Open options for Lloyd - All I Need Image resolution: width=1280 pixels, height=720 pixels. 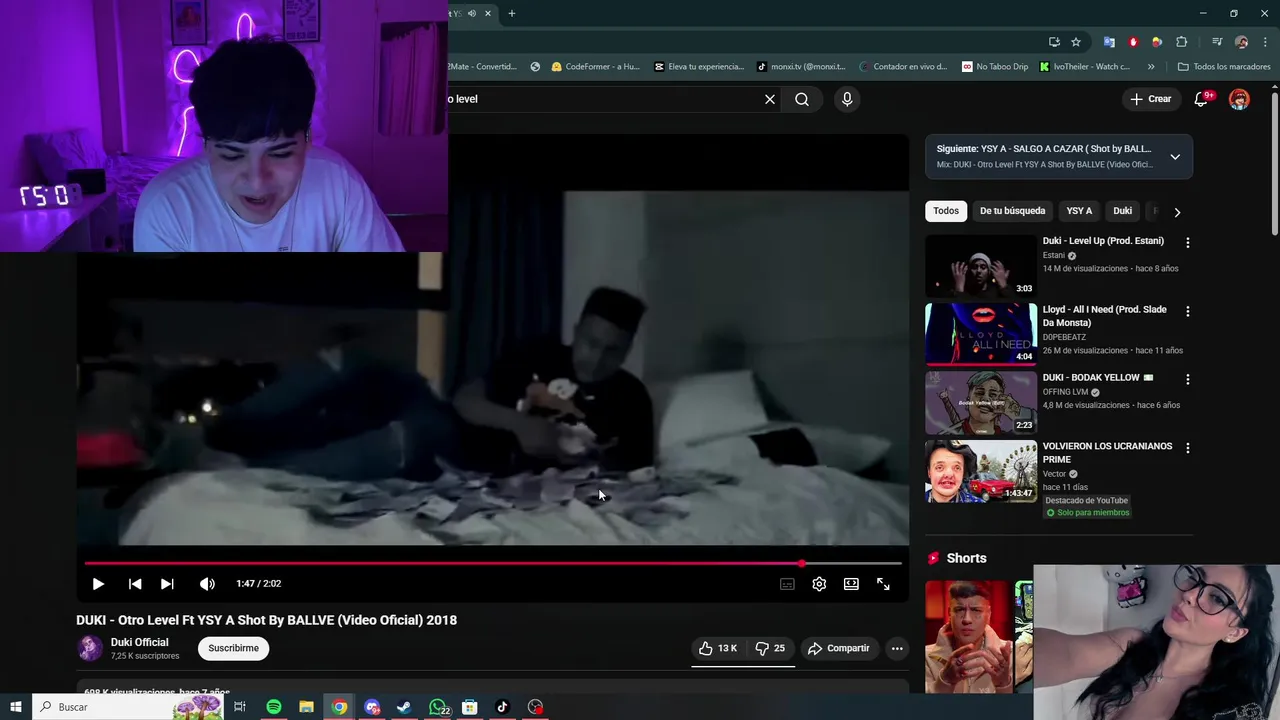(1187, 312)
